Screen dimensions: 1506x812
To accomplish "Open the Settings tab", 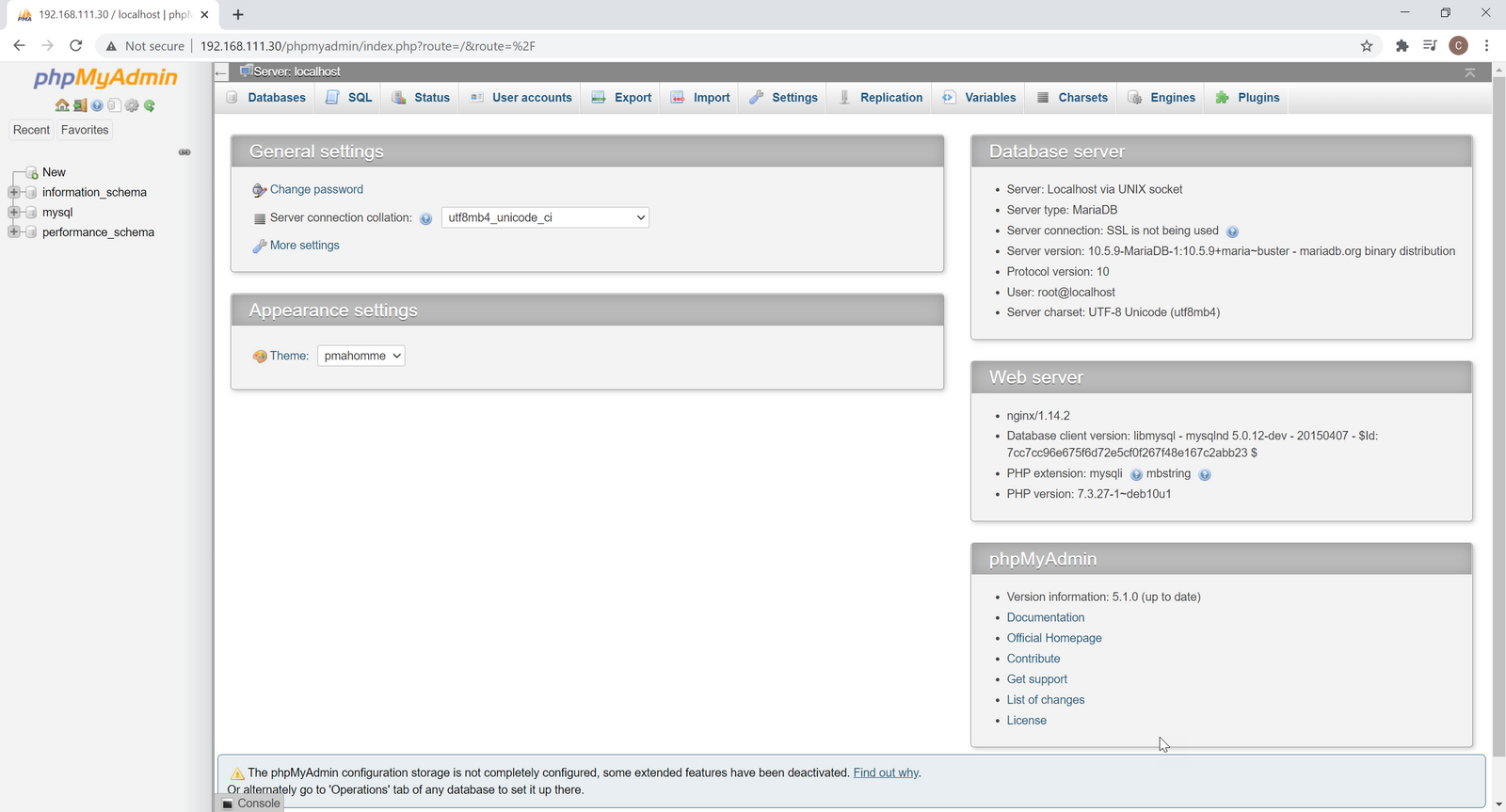I will (783, 98).
